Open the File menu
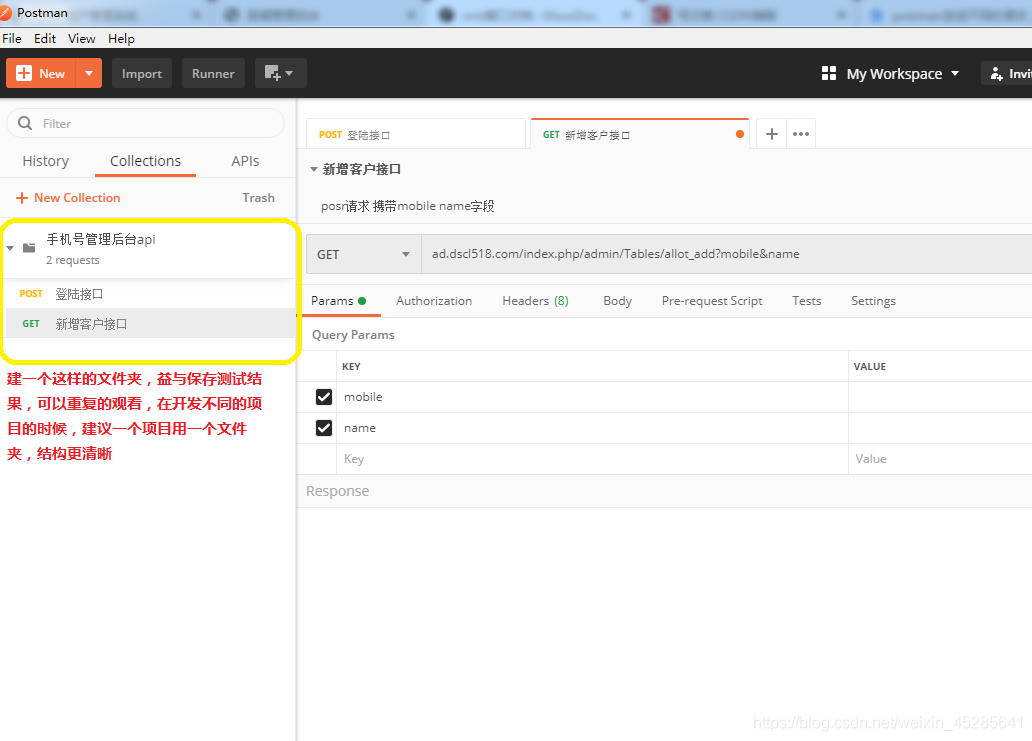 [12, 38]
